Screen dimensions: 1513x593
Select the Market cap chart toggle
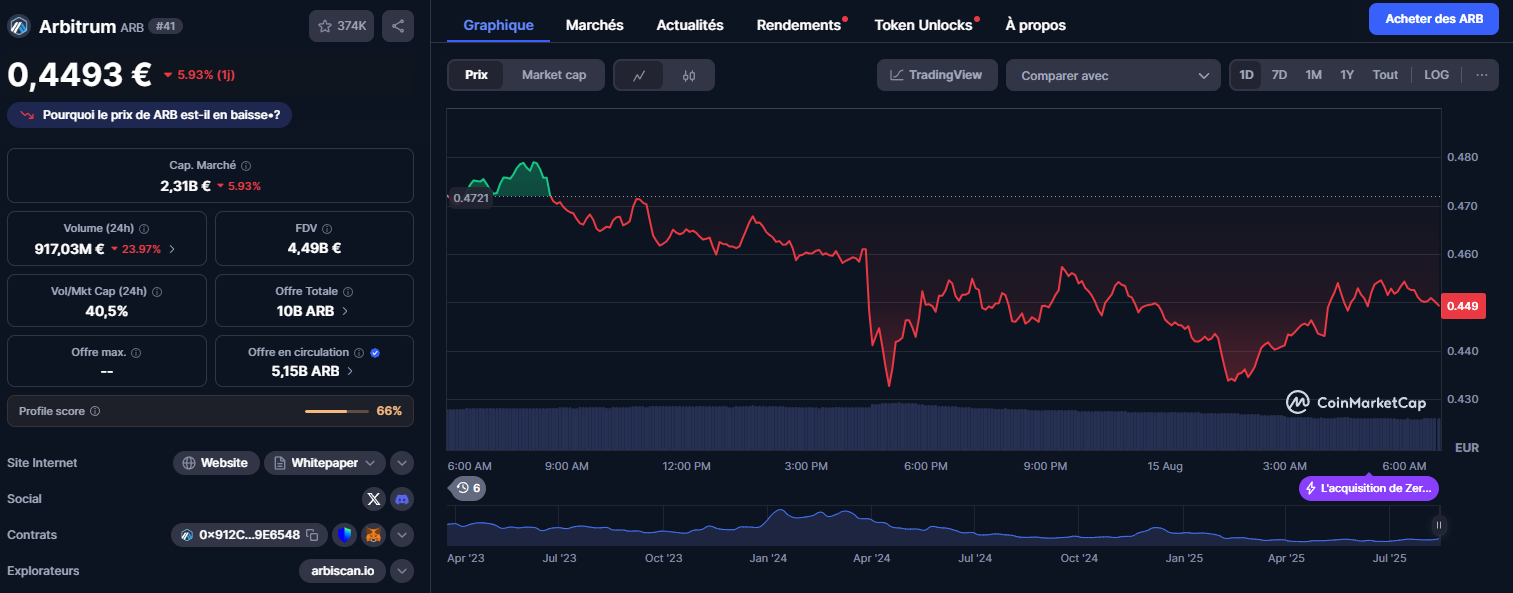point(554,75)
